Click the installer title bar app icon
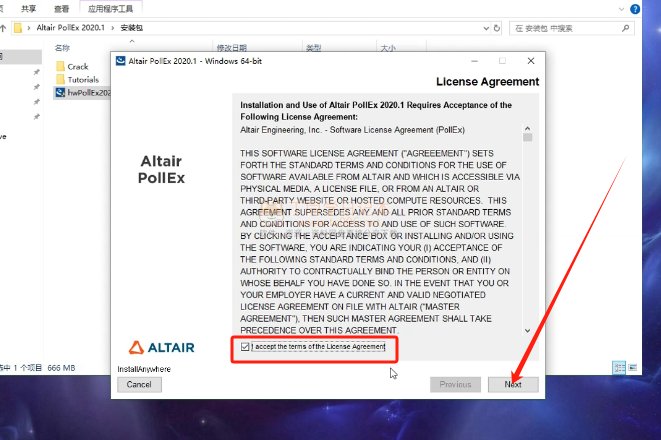 [121, 61]
